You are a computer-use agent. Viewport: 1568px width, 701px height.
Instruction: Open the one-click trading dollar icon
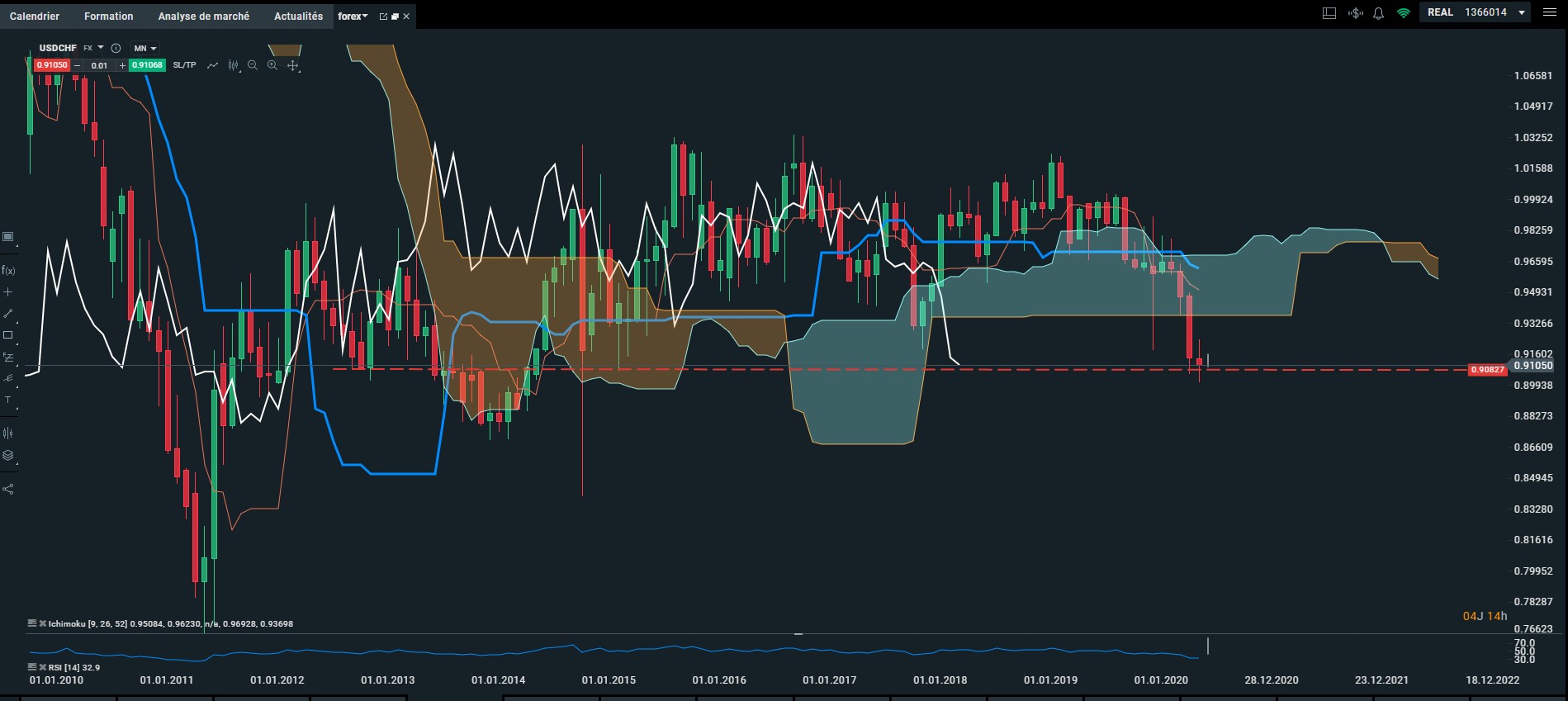(x=1355, y=13)
